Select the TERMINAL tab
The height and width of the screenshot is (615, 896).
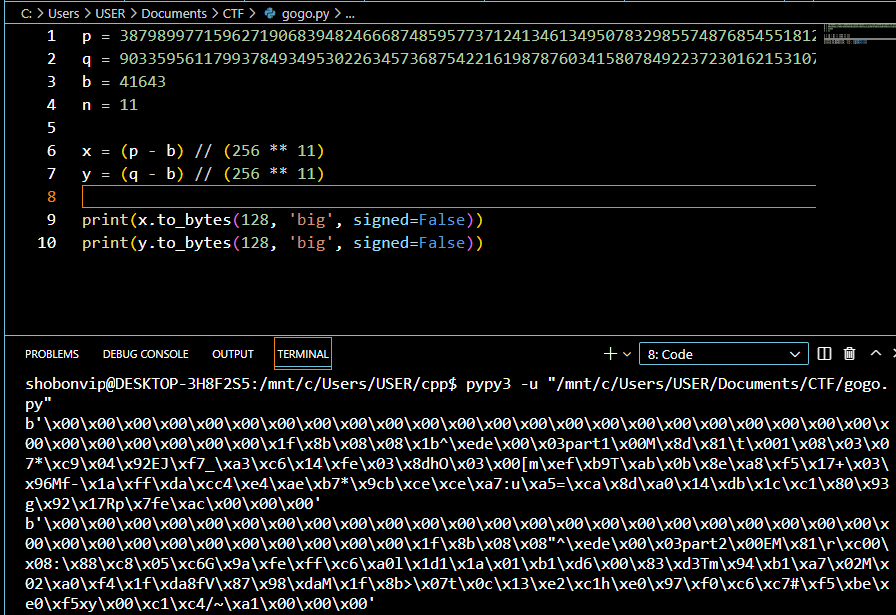click(303, 354)
